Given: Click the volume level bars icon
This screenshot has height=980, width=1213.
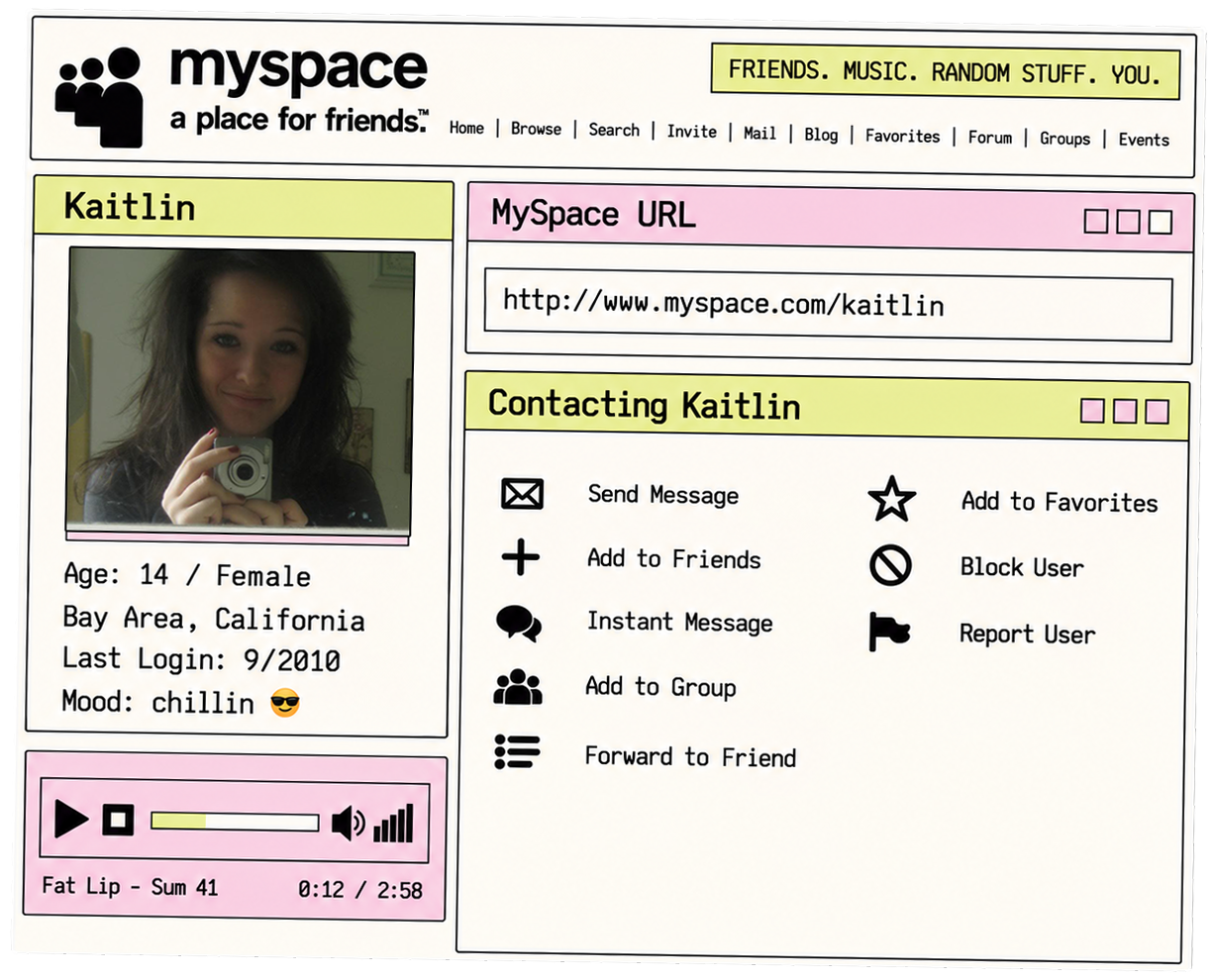Looking at the screenshot, I should 393,824.
